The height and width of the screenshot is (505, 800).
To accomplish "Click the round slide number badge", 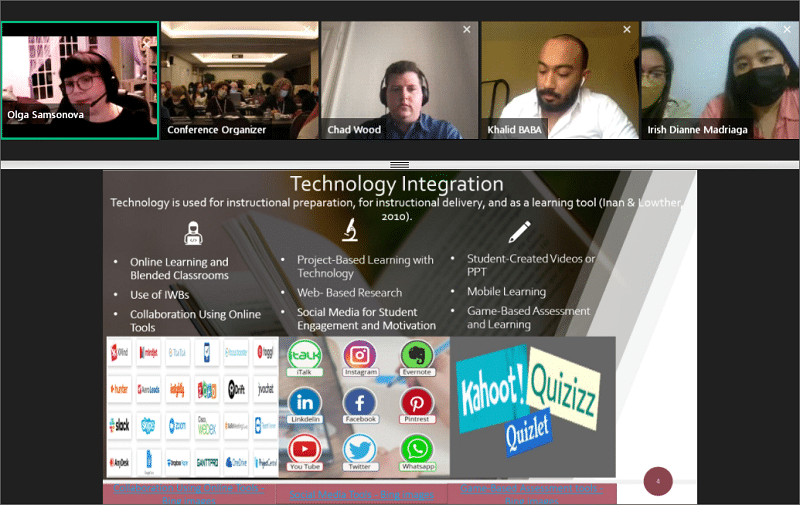I will pos(658,481).
